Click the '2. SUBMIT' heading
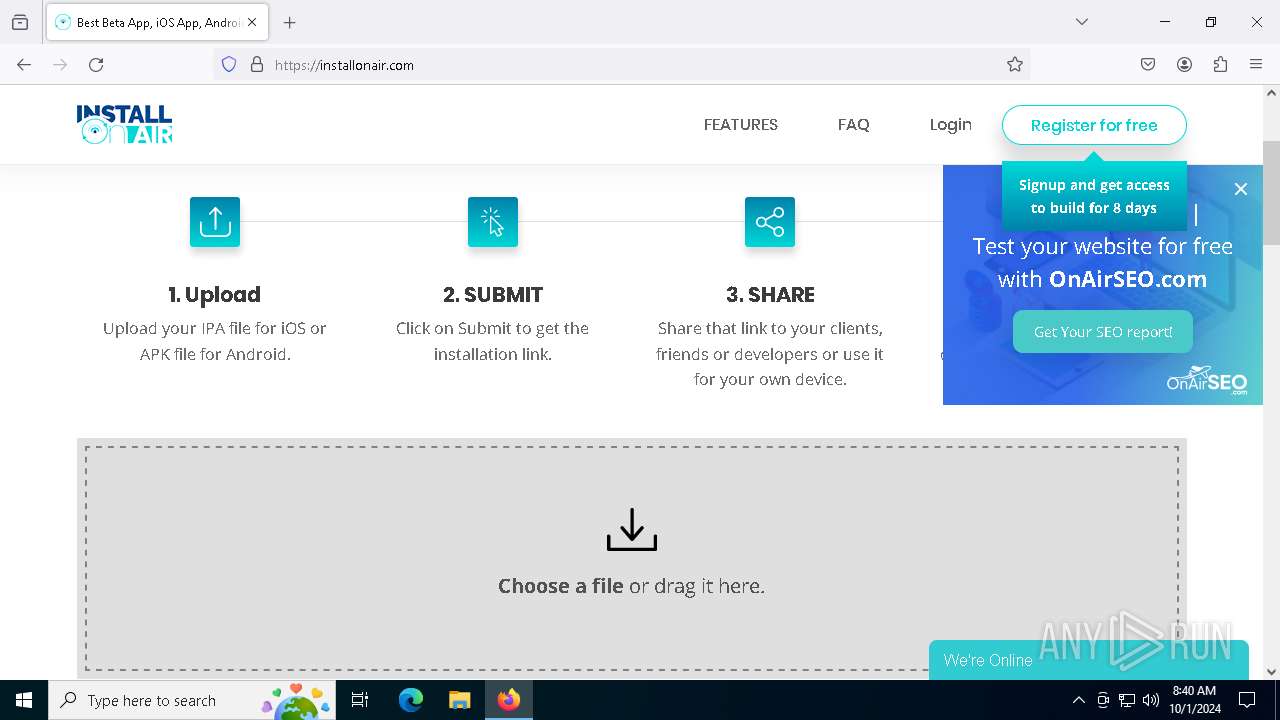 pyautogui.click(x=493, y=295)
